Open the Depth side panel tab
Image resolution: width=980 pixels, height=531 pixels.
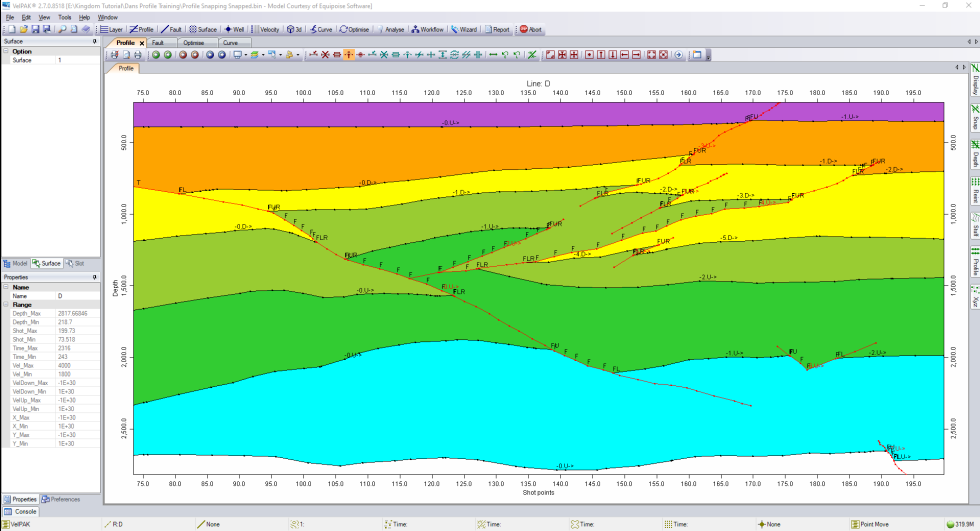tap(974, 154)
